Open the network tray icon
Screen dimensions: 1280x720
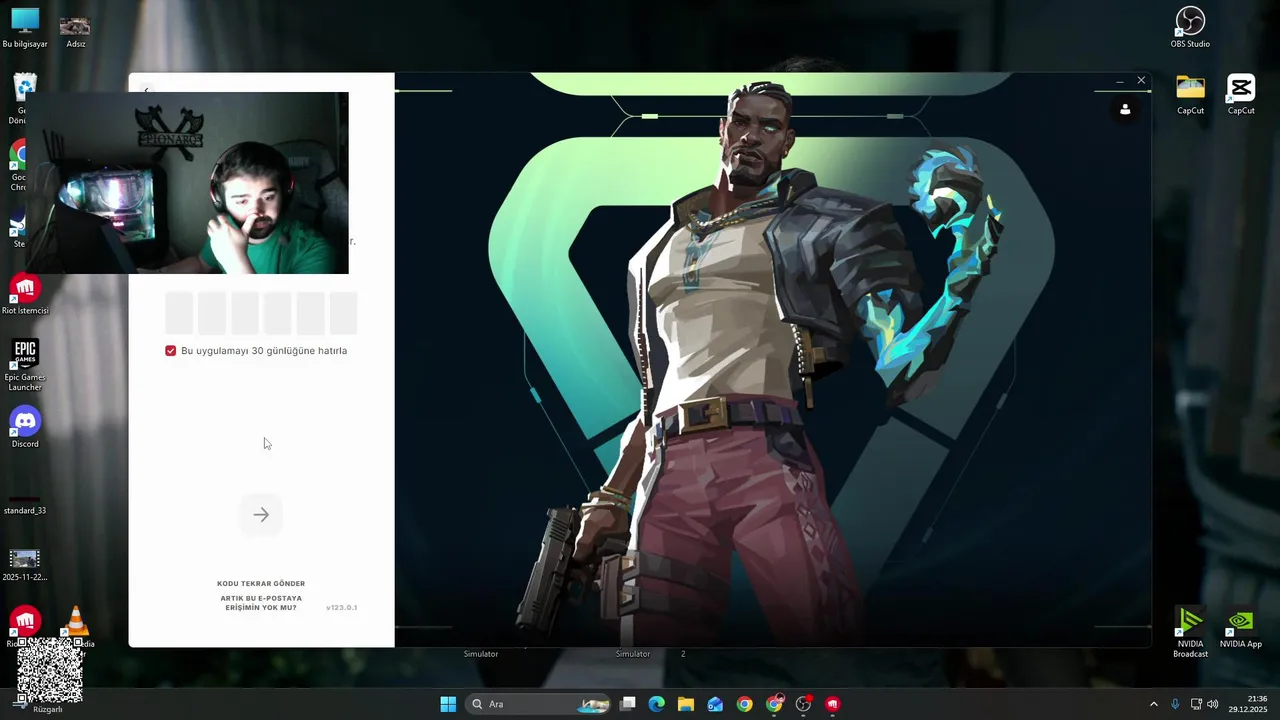click(x=1196, y=704)
